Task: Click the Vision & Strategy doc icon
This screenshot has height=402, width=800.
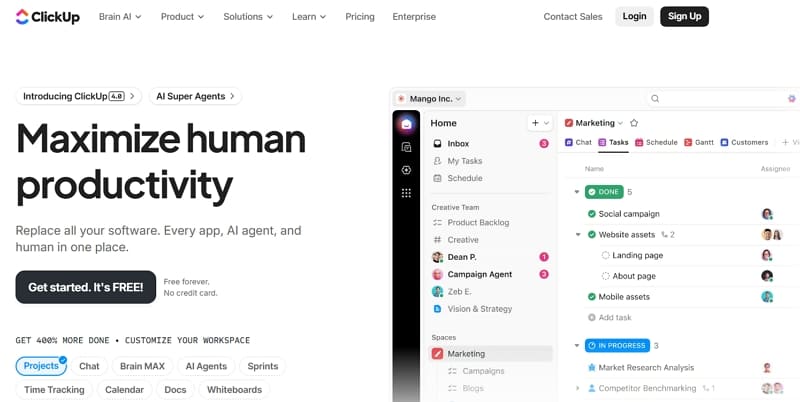Action: pyautogui.click(x=437, y=309)
